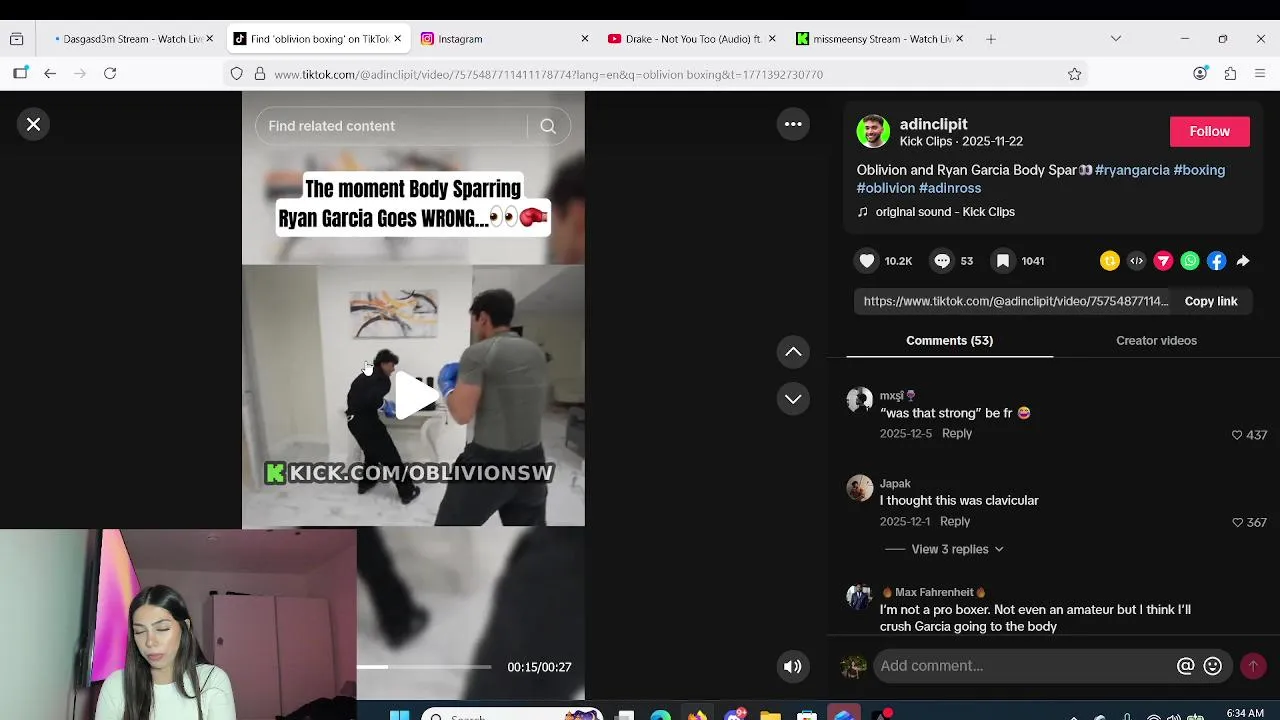Open the browser account profile icon
1280x720 pixels.
(1200, 73)
